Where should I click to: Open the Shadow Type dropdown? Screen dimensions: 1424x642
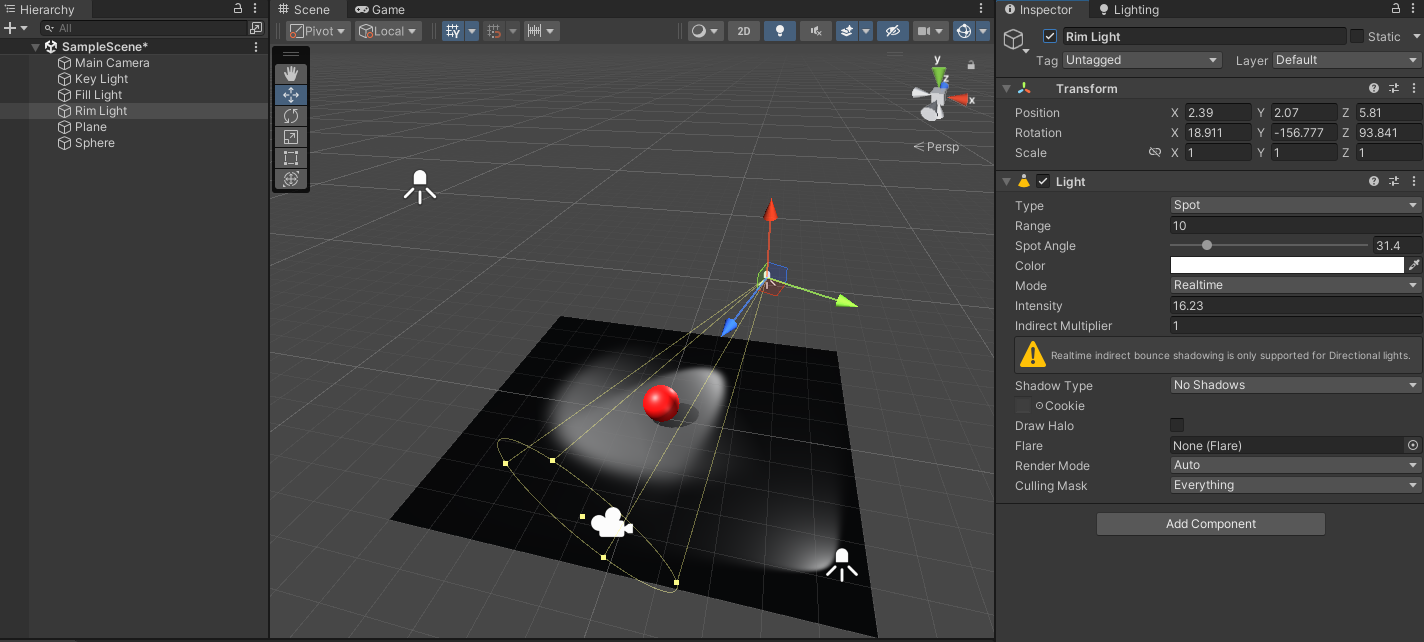point(1294,385)
